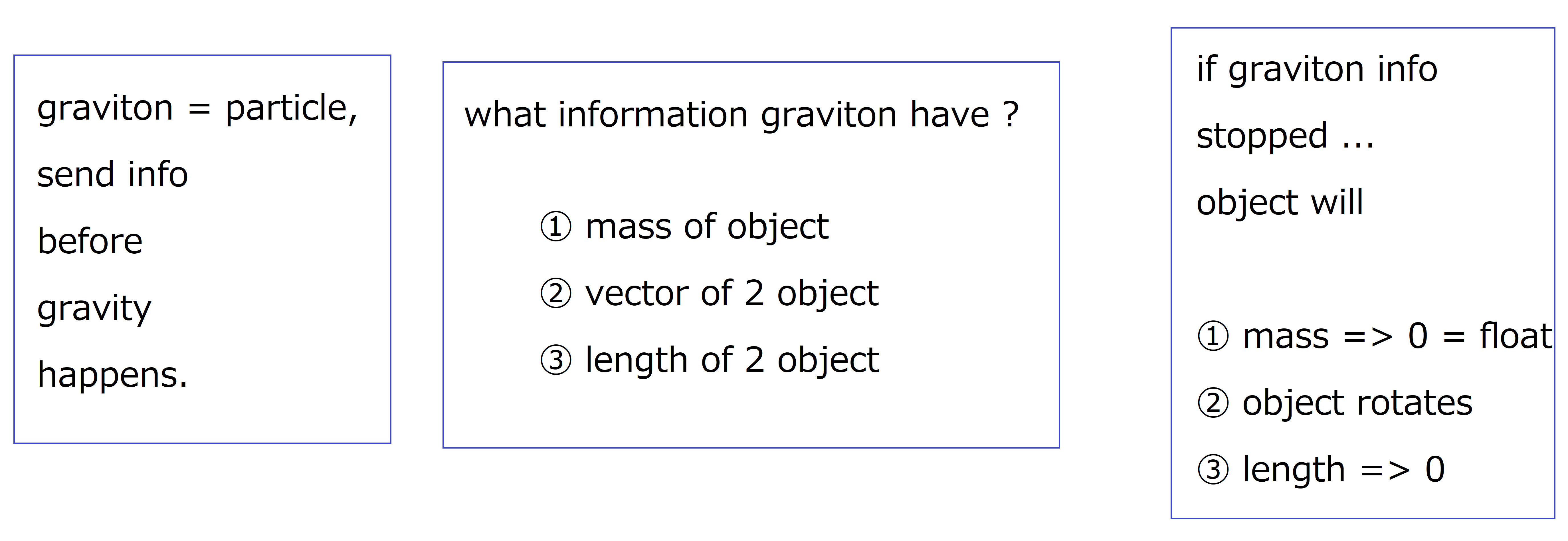Viewport: 1568px width, 541px height.
Task: Select the 'length of 2 object' text
Action: coord(732,361)
